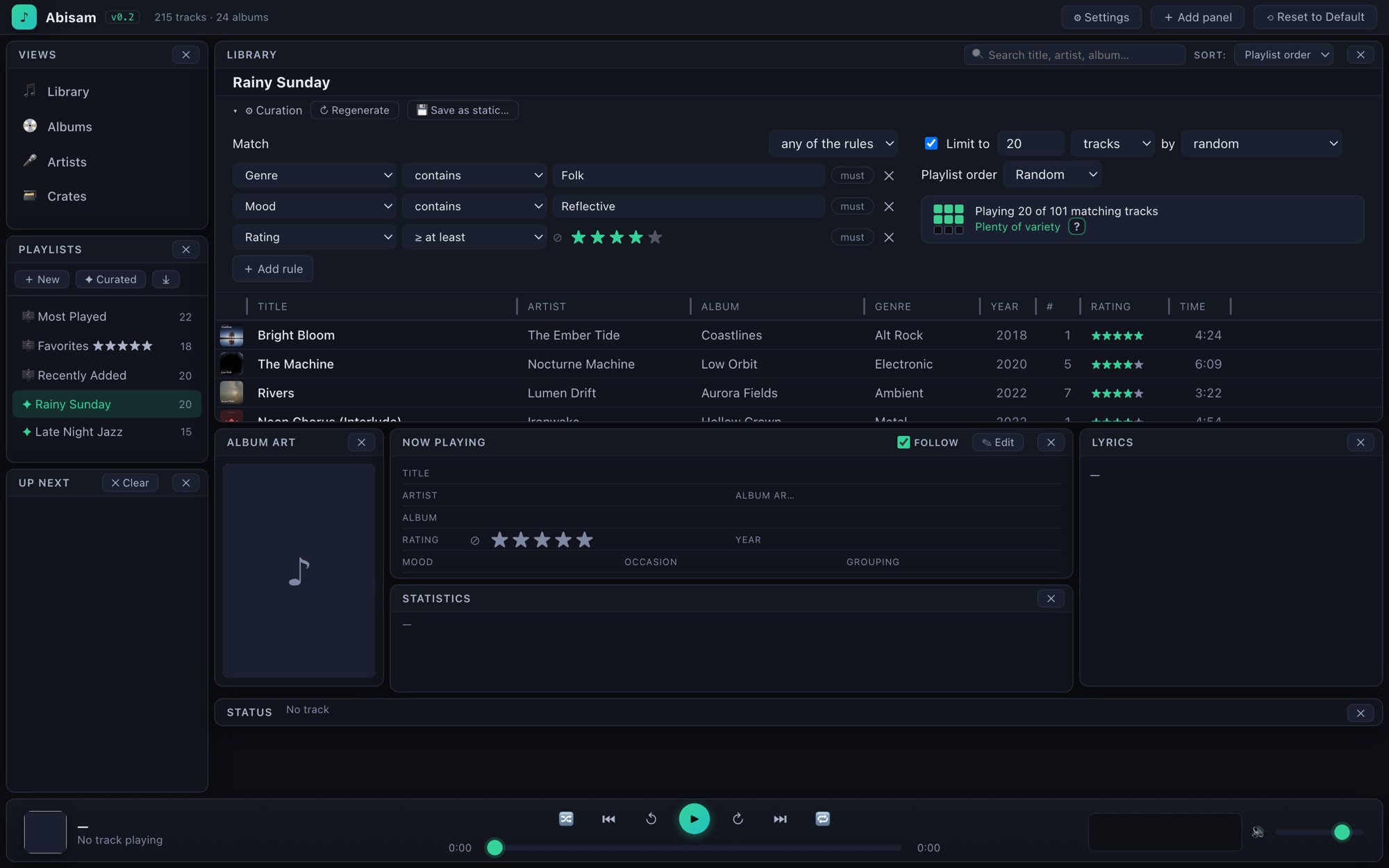Image resolution: width=1389 pixels, height=868 pixels.
Task: Close the Up Next panel
Action: click(x=186, y=483)
